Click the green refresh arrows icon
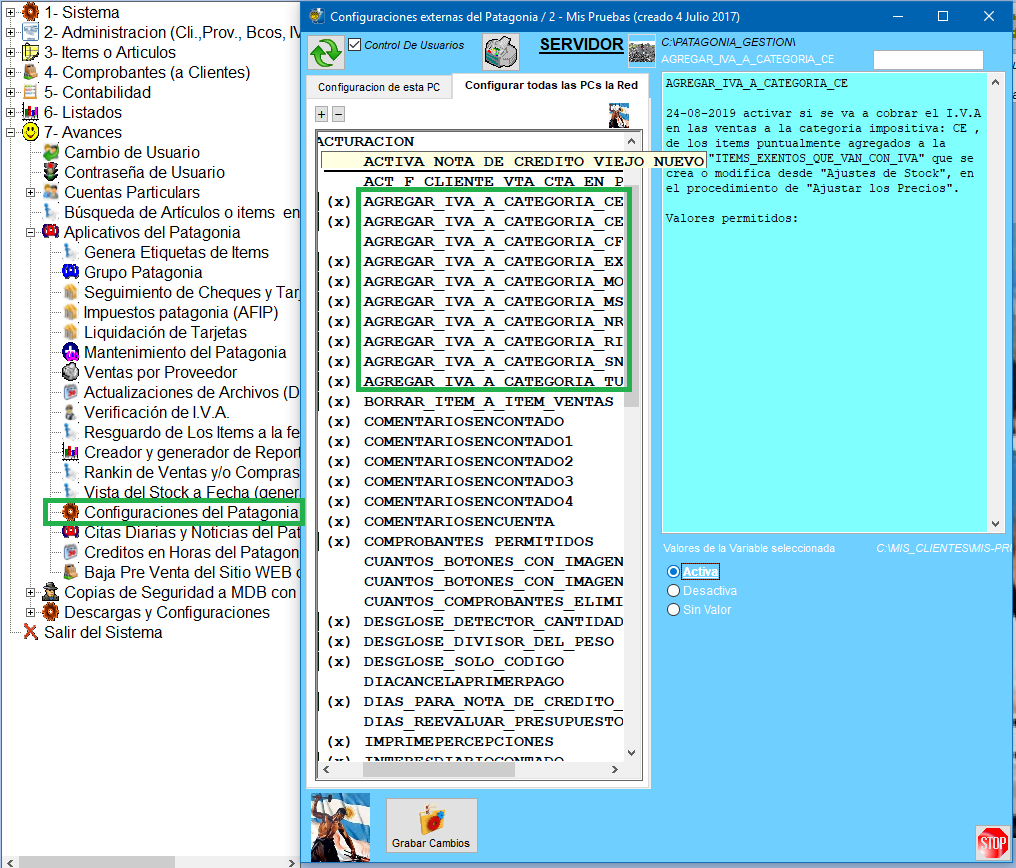Screen dimensions: 1016x868 [325, 52]
